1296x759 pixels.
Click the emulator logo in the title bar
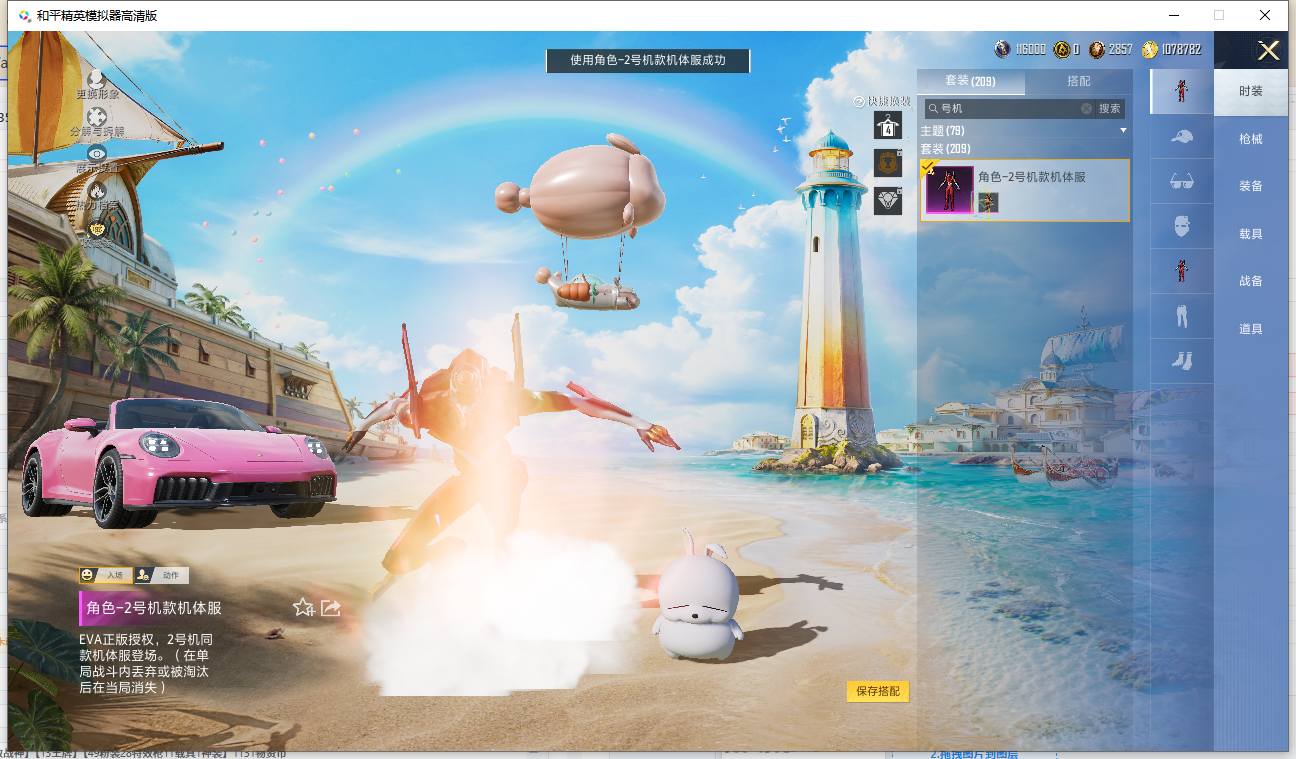24,15
